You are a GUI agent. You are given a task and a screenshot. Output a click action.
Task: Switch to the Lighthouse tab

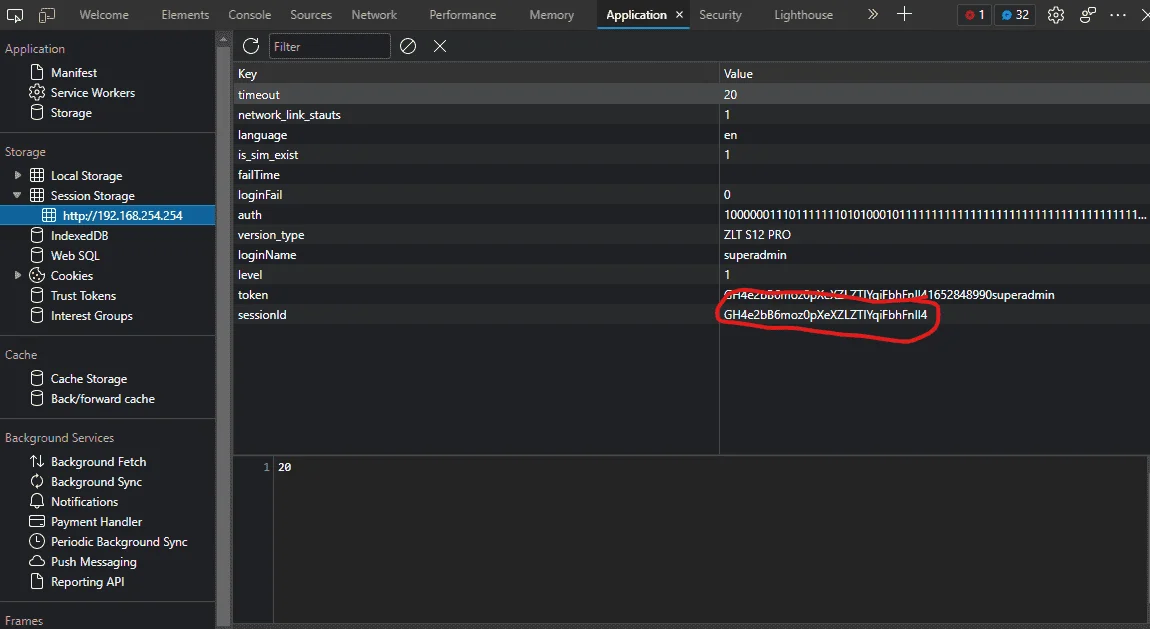(803, 15)
